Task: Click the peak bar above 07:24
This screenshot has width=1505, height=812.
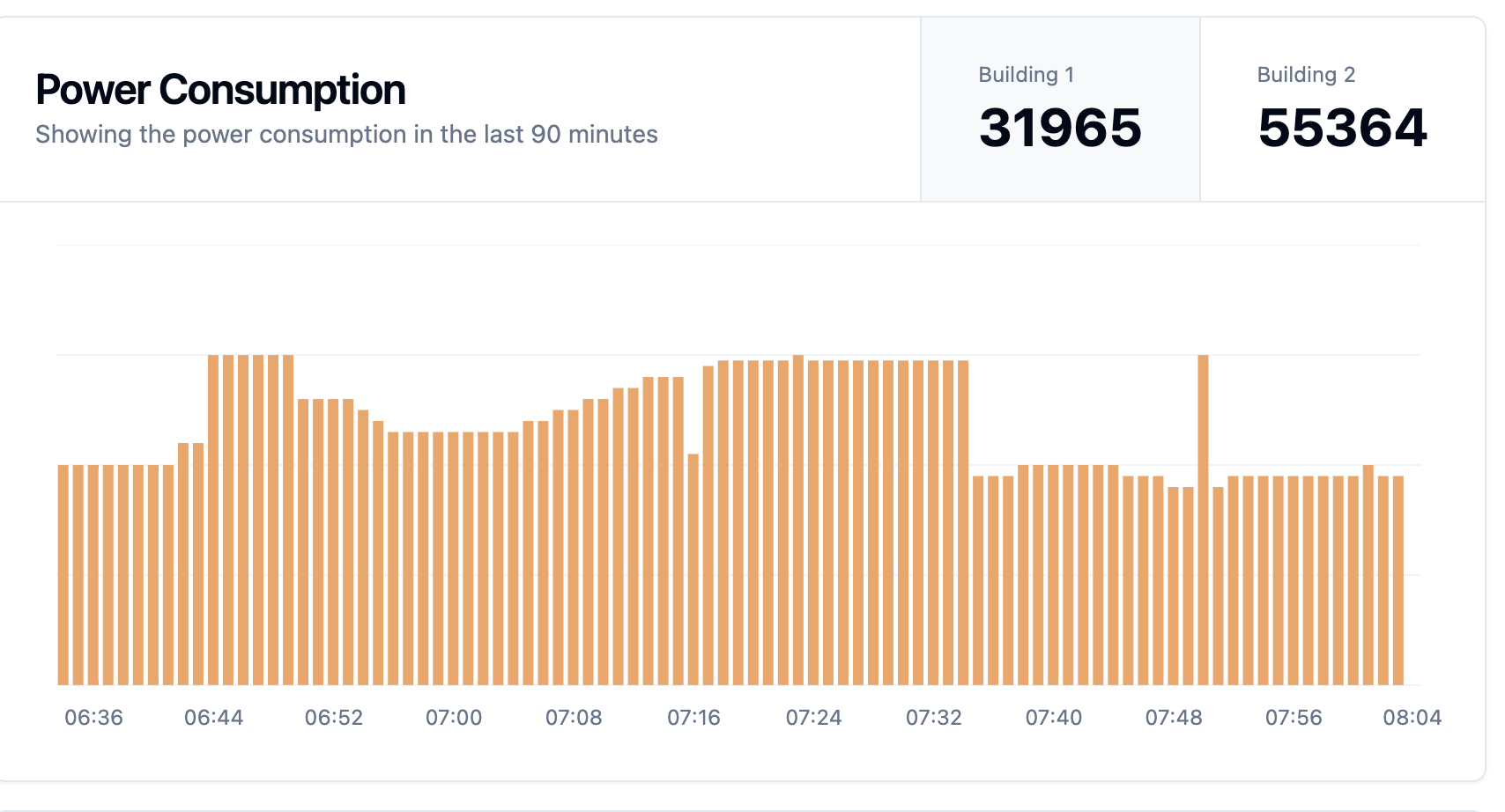Action: (798, 520)
